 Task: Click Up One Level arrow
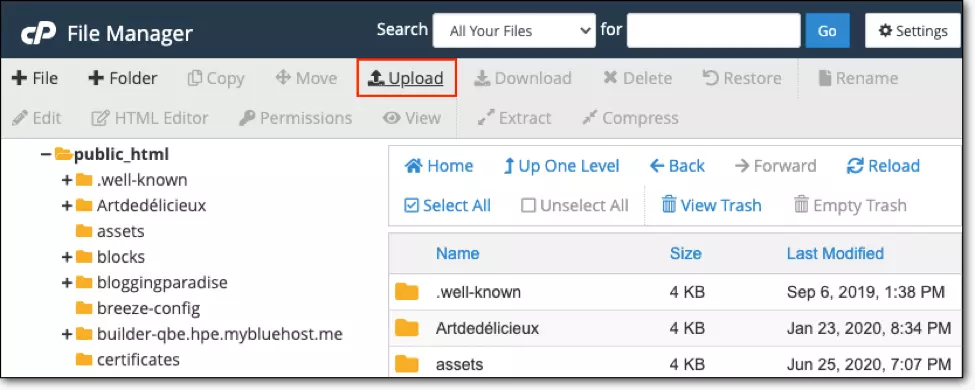click(x=509, y=166)
